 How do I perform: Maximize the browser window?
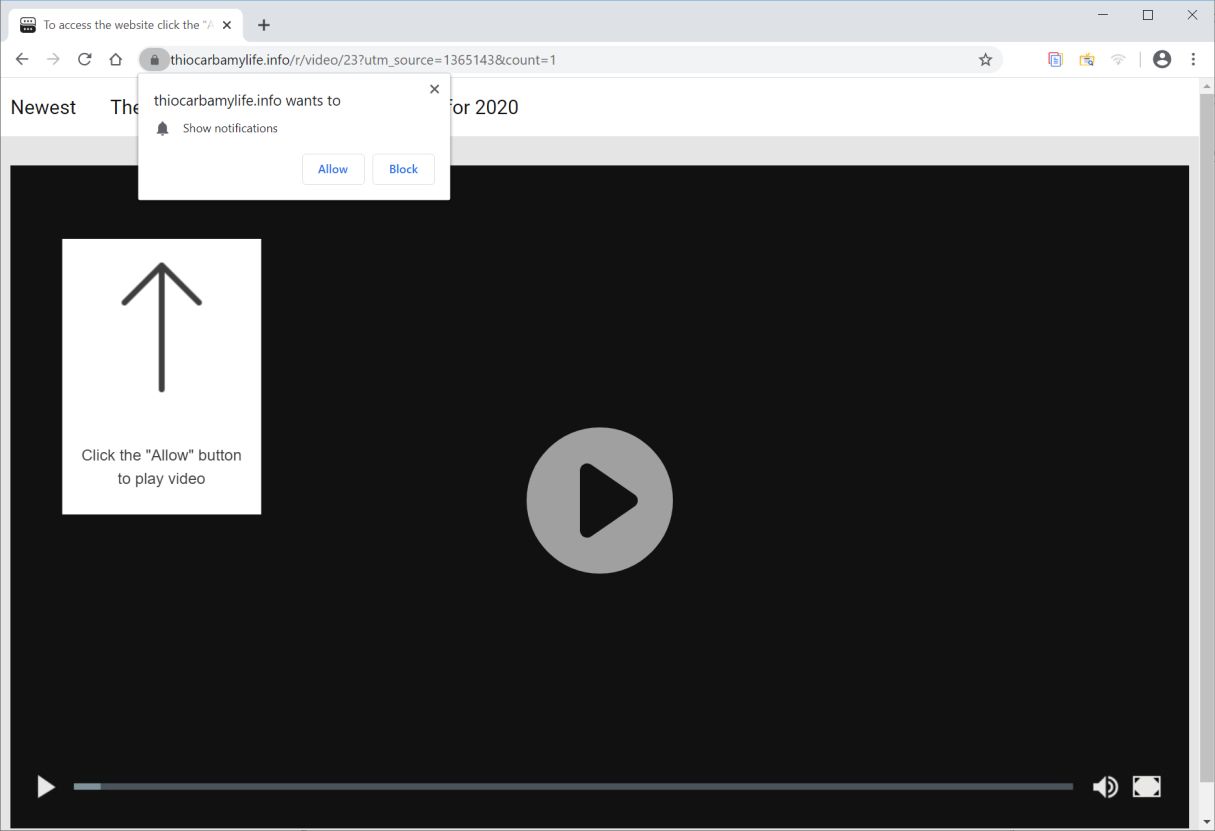click(x=1148, y=15)
